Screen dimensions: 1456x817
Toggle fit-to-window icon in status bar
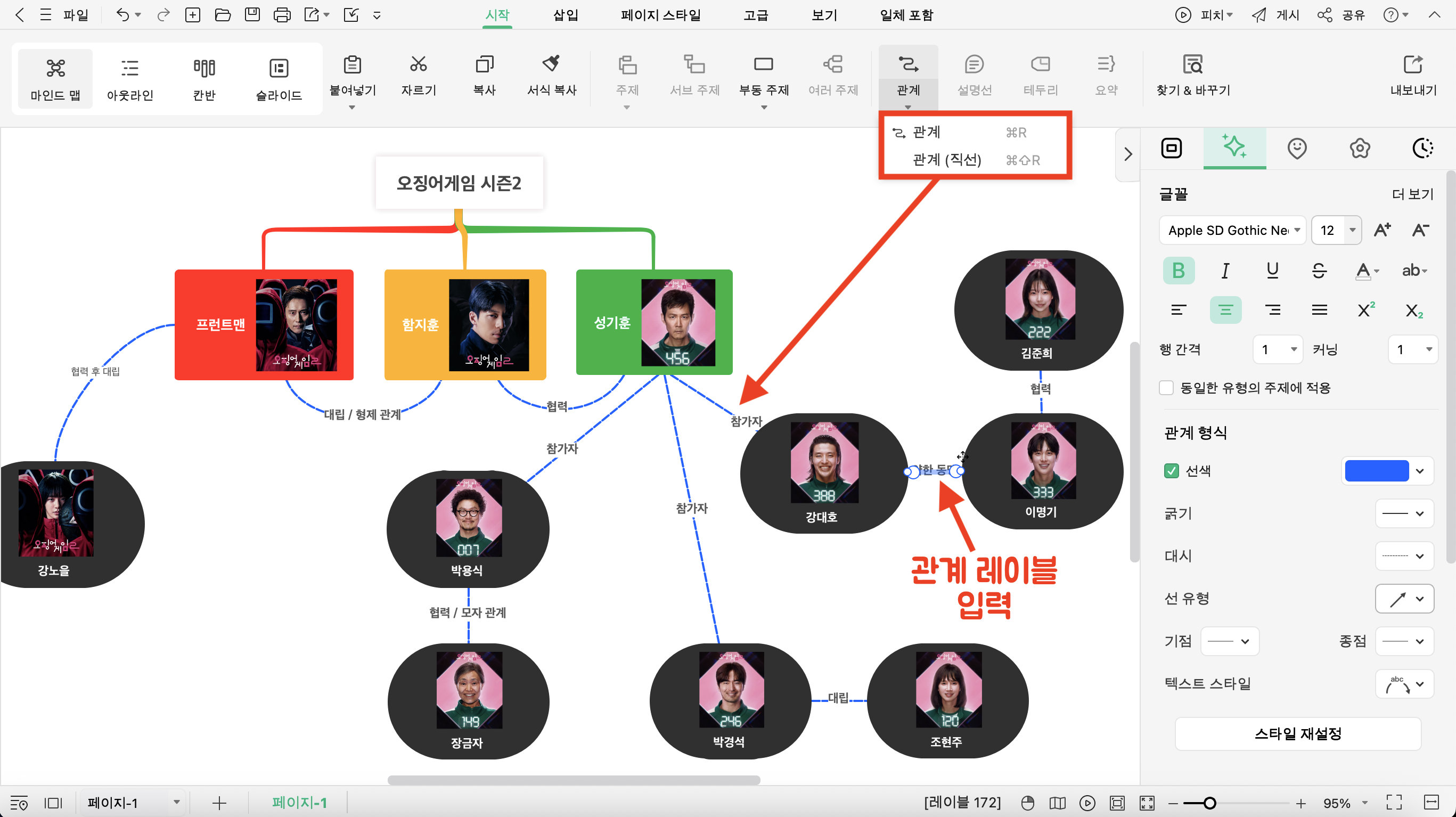coord(1117,803)
